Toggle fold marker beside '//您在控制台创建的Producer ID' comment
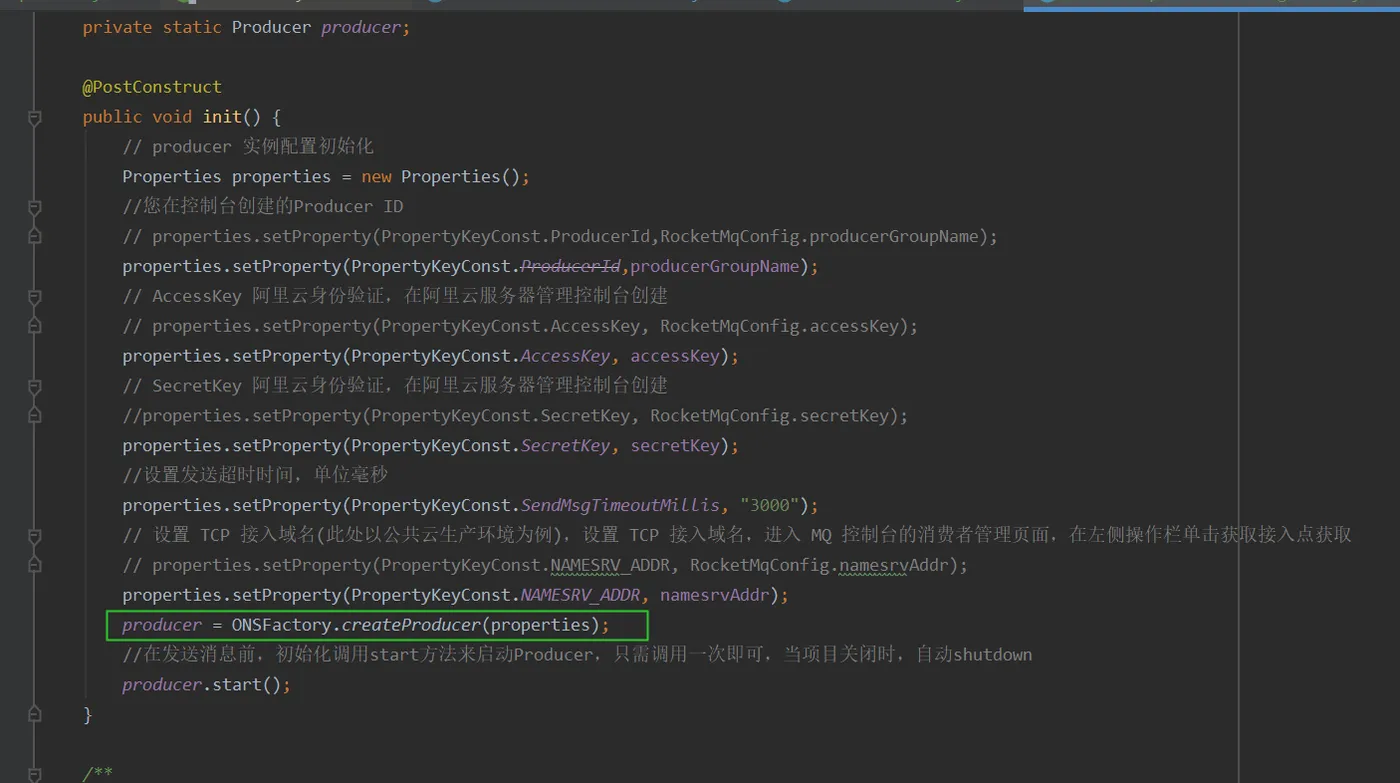Image resolution: width=1400 pixels, height=783 pixels. coord(35,207)
